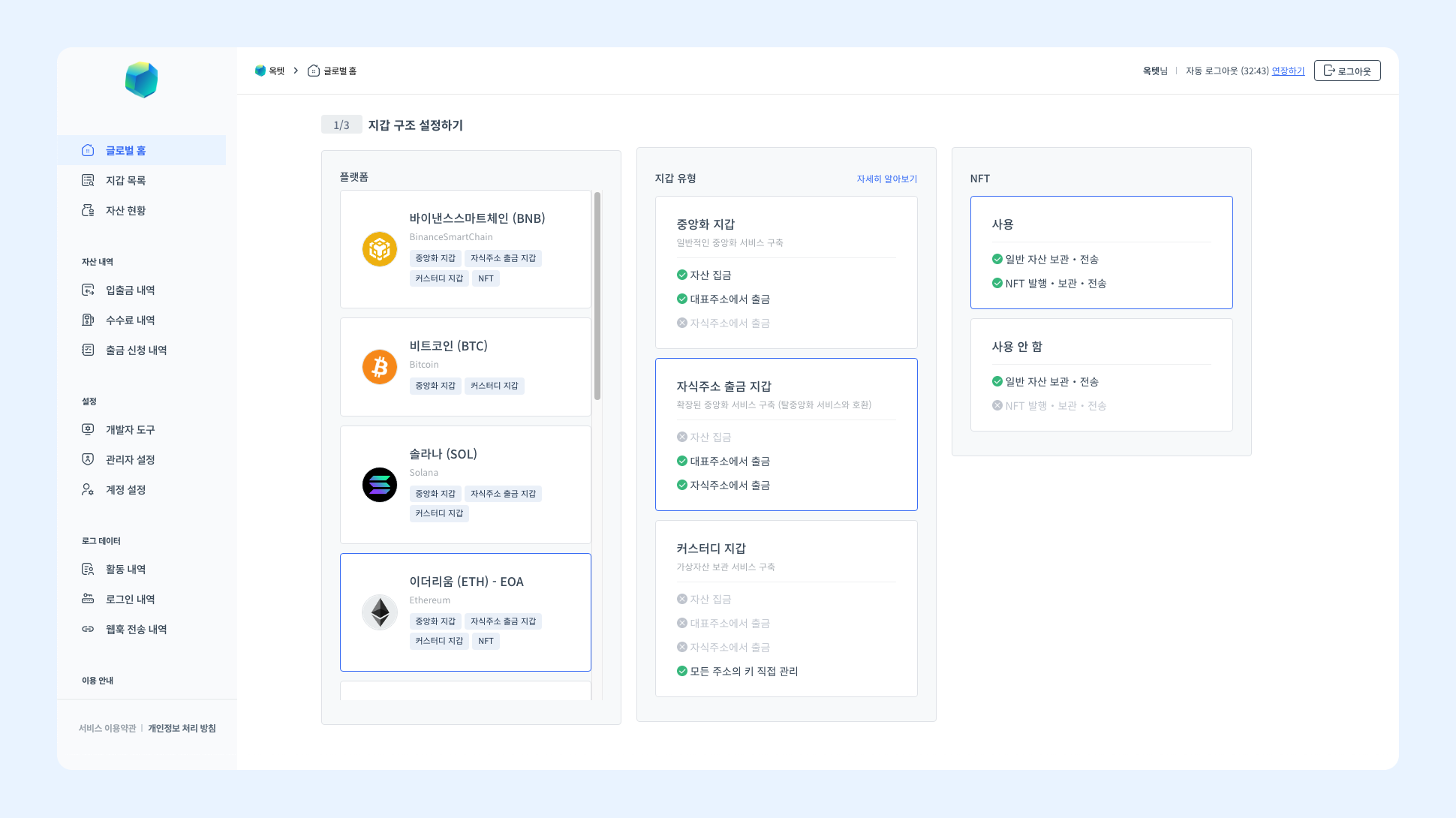Screen dimensions: 1456x818
Task: Click 이더리움 (ETH) - EOA title
Action: (x=466, y=582)
